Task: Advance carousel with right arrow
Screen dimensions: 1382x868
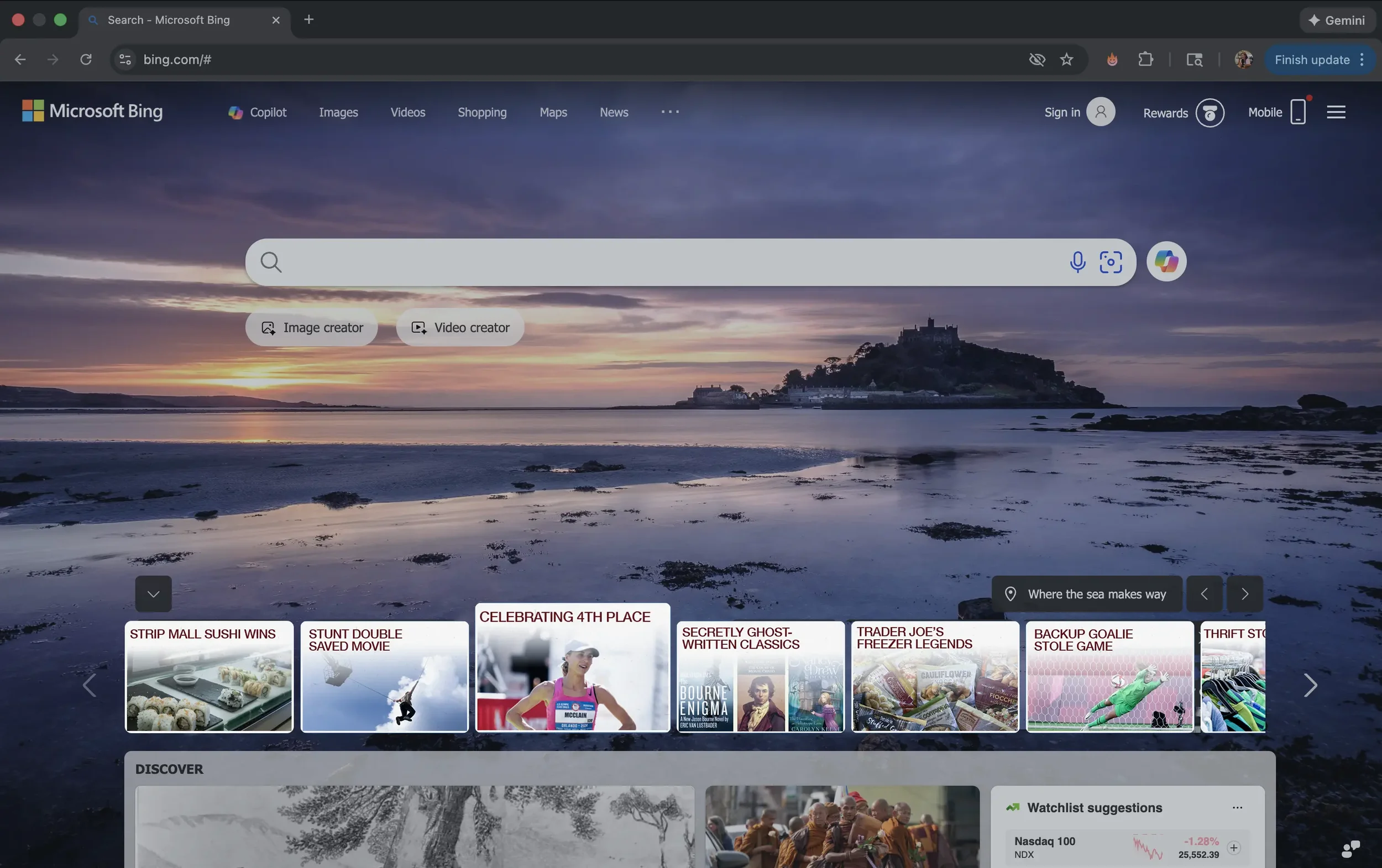Action: [x=1310, y=685]
